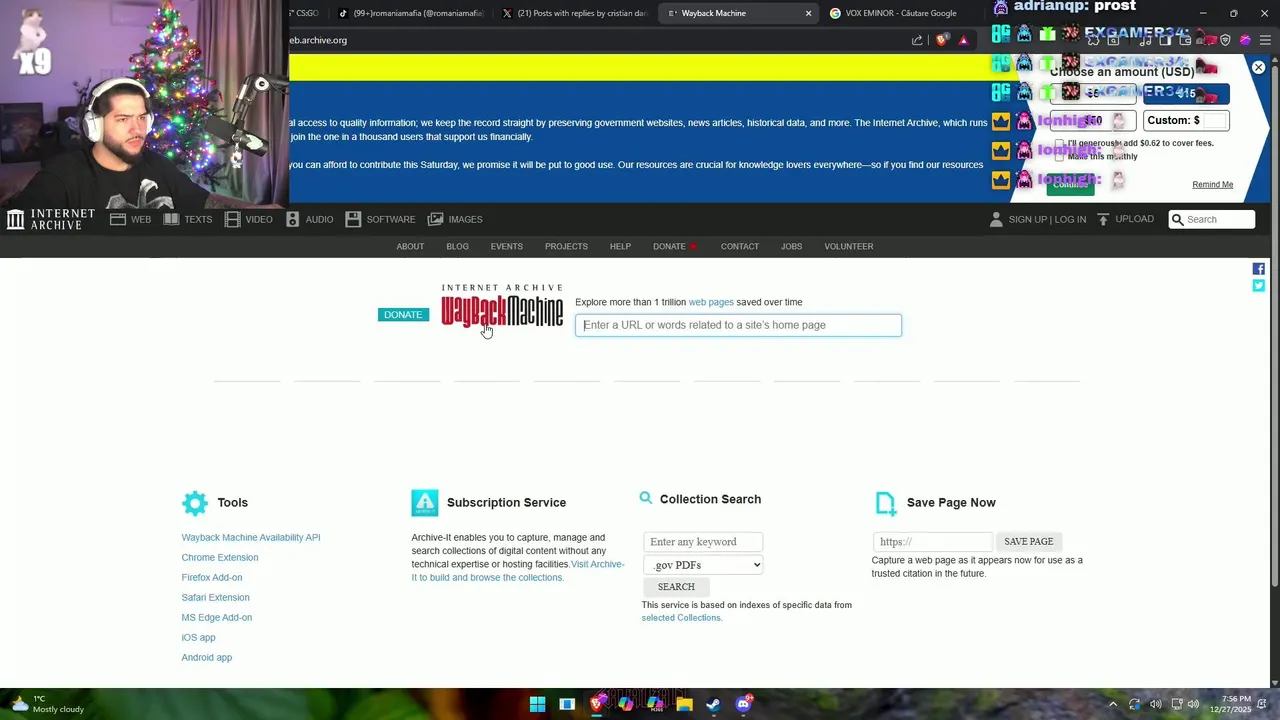Image resolution: width=1280 pixels, height=720 pixels.
Task: Open the Chrome Extension link
Action: (x=220, y=557)
